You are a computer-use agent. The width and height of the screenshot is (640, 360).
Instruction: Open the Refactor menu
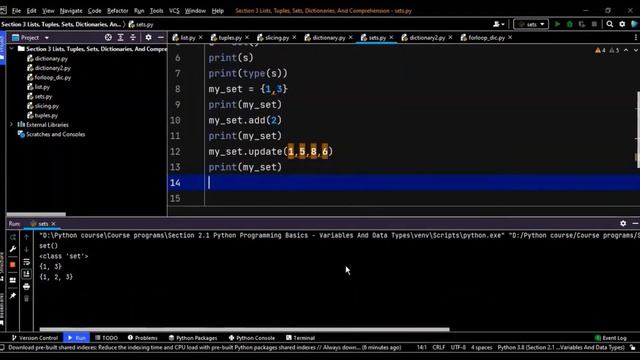click(118, 11)
